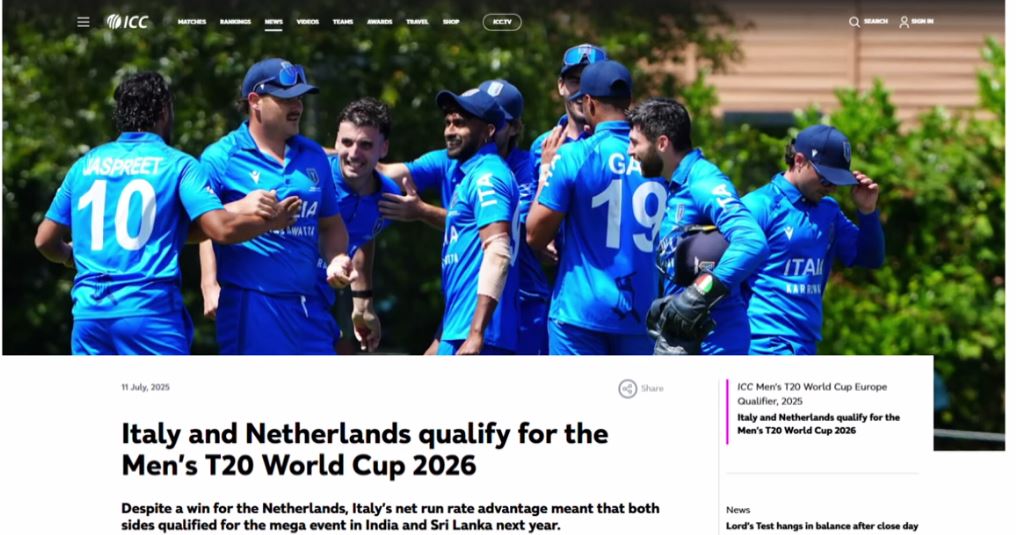The image size is (1016, 535).
Task: Click the Sign In text link
Action: click(922, 22)
